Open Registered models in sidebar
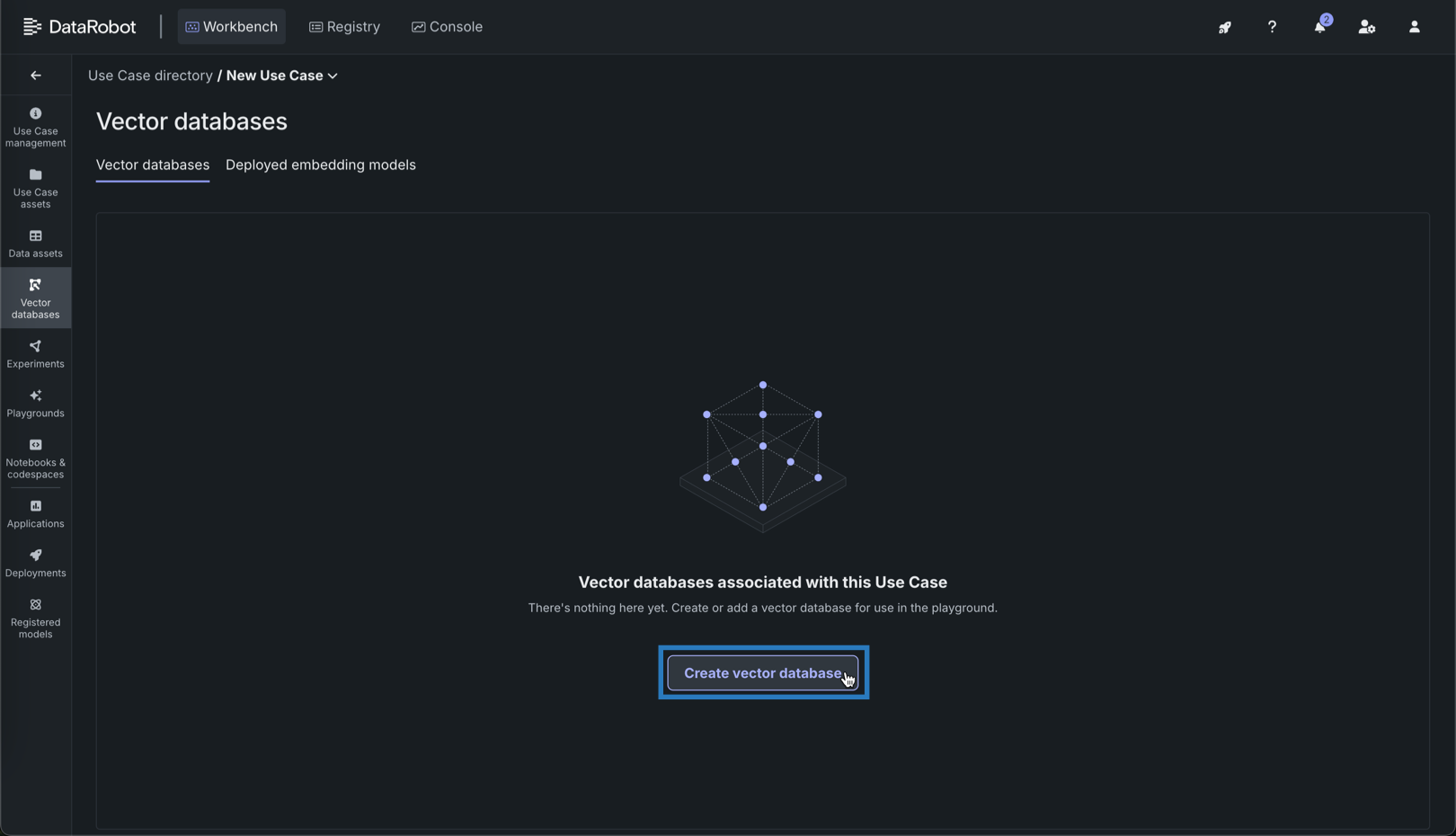Image resolution: width=1456 pixels, height=836 pixels. (x=35, y=618)
